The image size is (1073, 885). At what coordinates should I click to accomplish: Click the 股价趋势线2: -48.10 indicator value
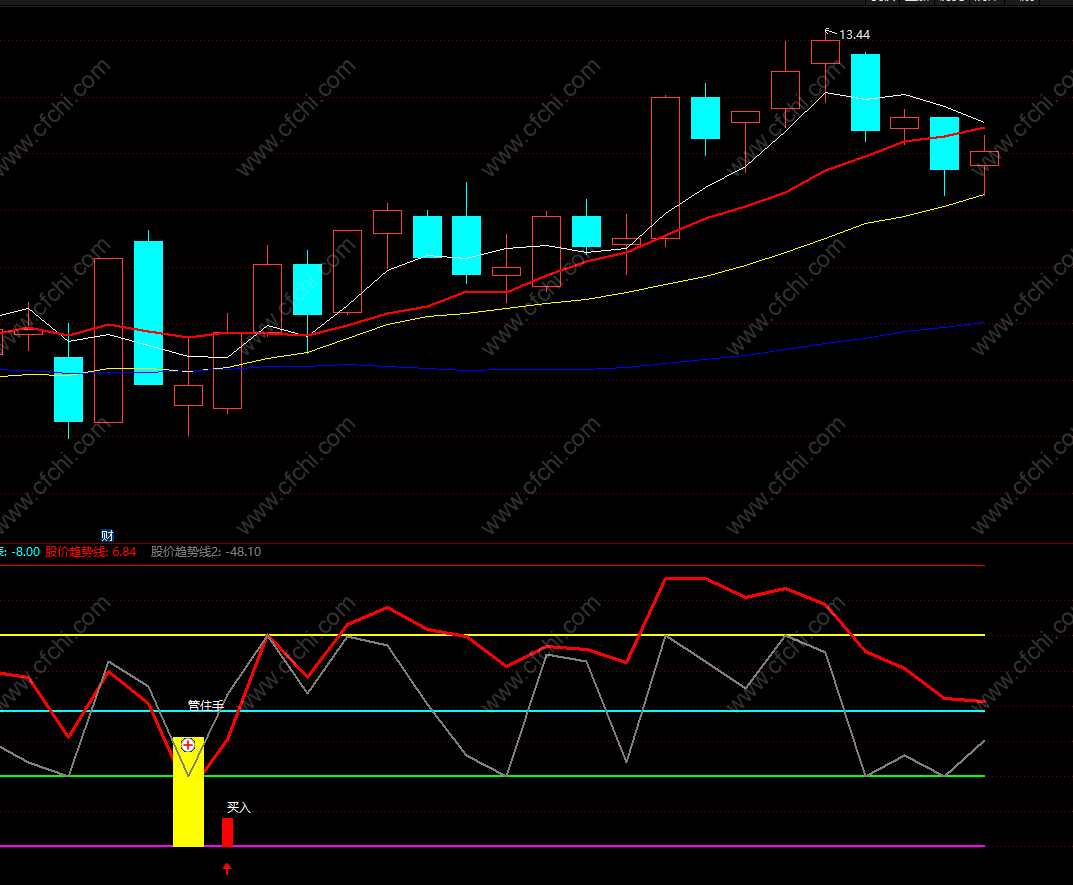tap(206, 552)
